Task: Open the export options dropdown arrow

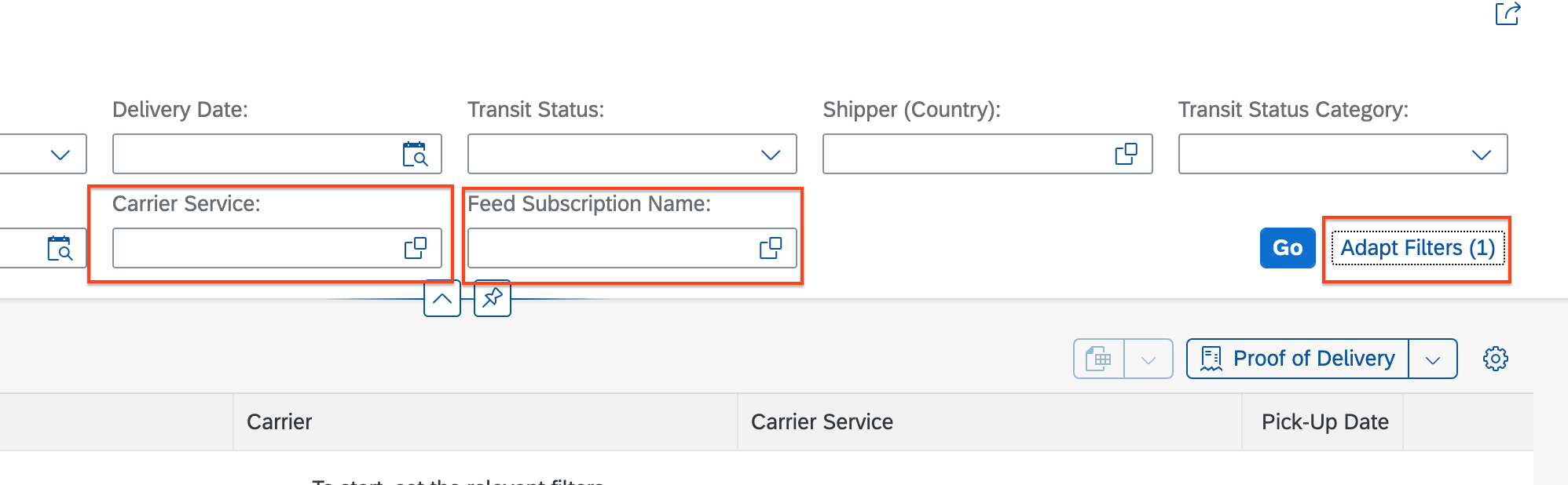Action: tap(1149, 359)
